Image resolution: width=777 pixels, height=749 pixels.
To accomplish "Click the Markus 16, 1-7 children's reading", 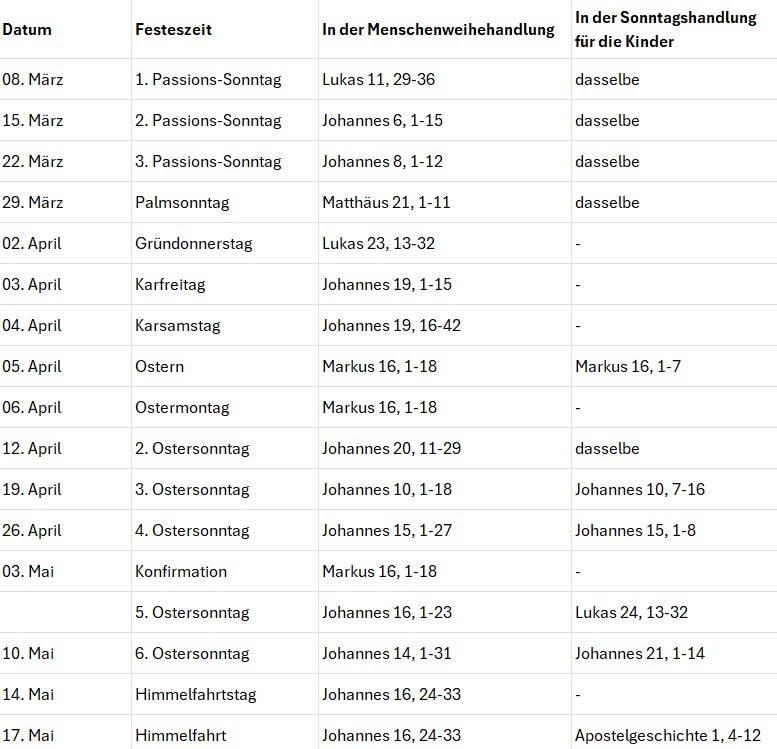I will click(630, 366).
